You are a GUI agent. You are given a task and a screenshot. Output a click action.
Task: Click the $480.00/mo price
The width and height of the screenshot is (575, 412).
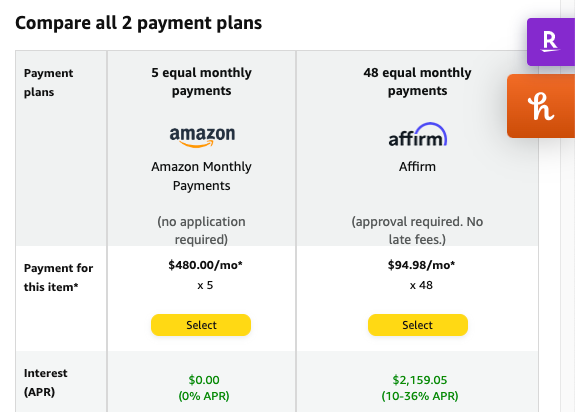pyautogui.click(x=205, y=265)
